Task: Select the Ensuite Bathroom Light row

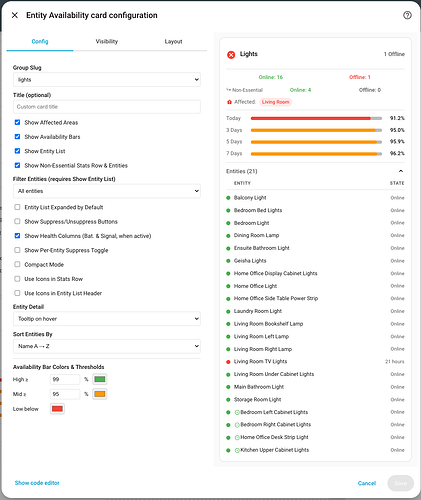Action: [315, 248]
